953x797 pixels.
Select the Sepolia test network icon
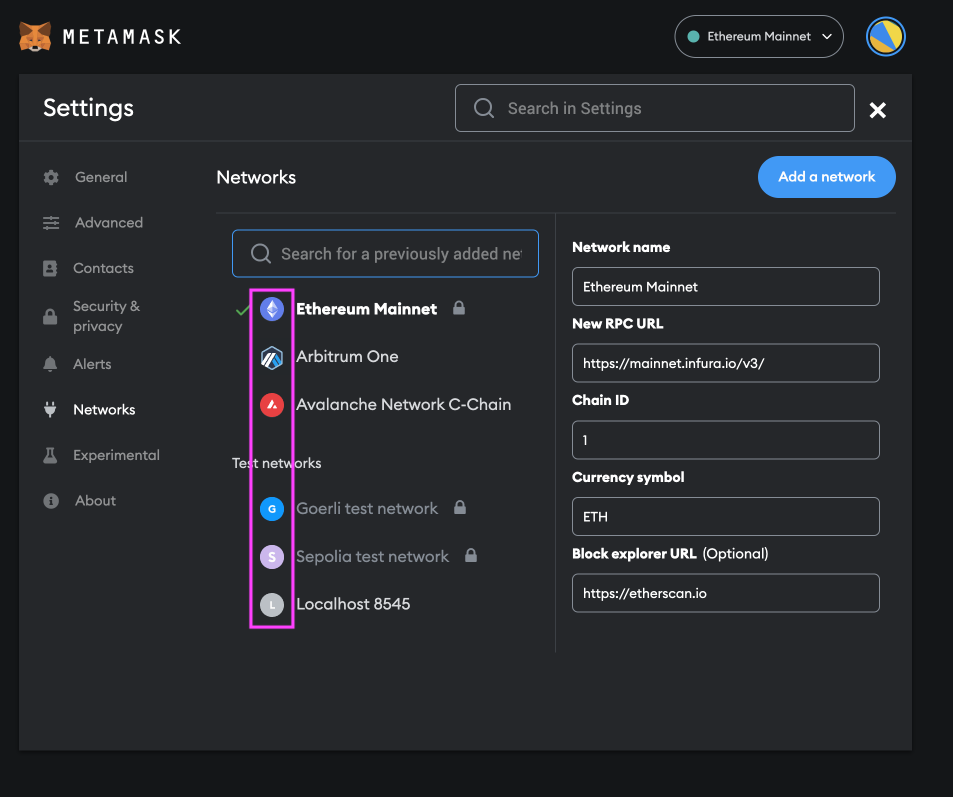tap(271, 557)
